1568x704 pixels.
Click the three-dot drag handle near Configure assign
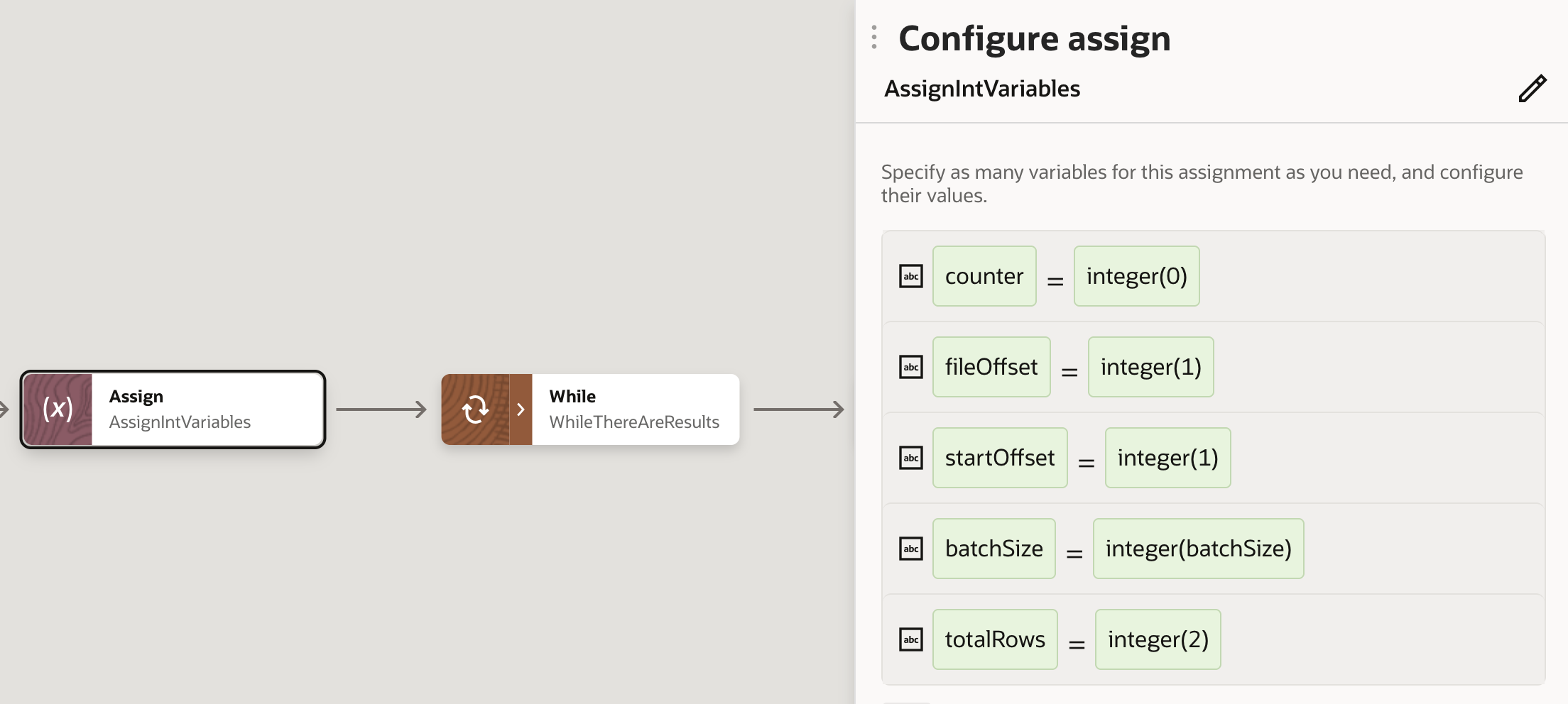point(874,38)
